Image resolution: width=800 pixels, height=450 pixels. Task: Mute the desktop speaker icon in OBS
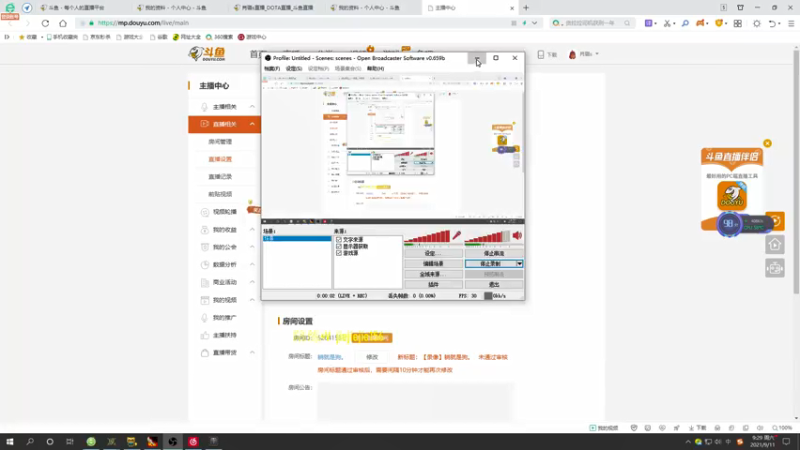point(517,235)
